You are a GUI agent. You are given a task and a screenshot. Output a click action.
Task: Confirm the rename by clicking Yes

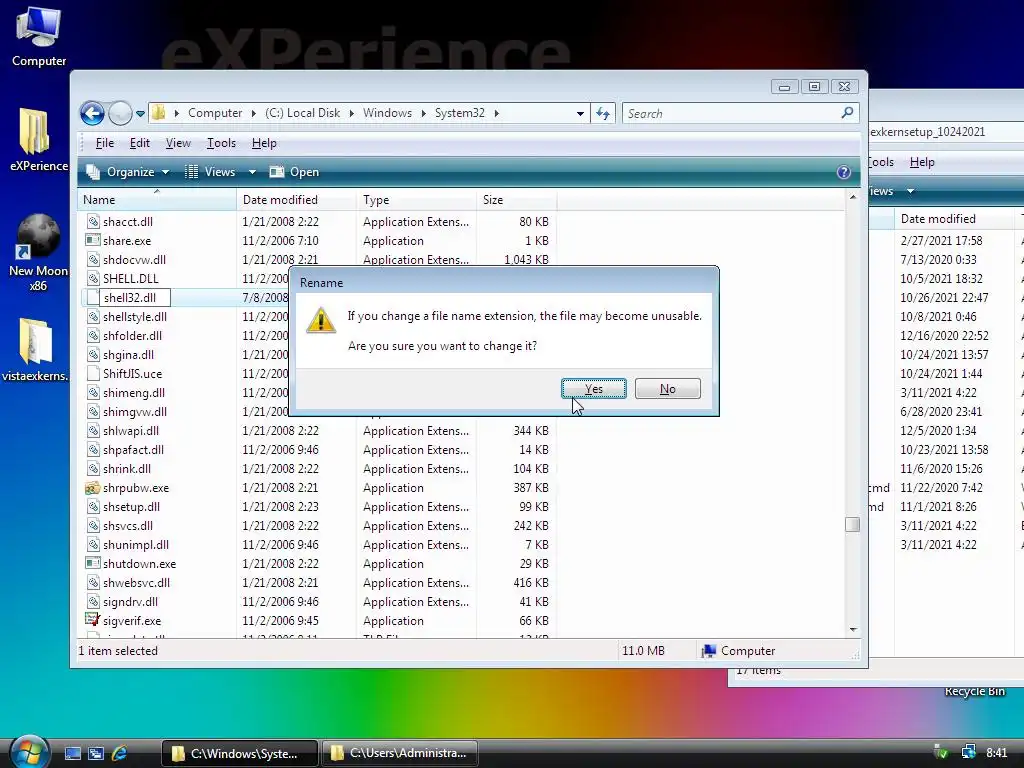594,389
